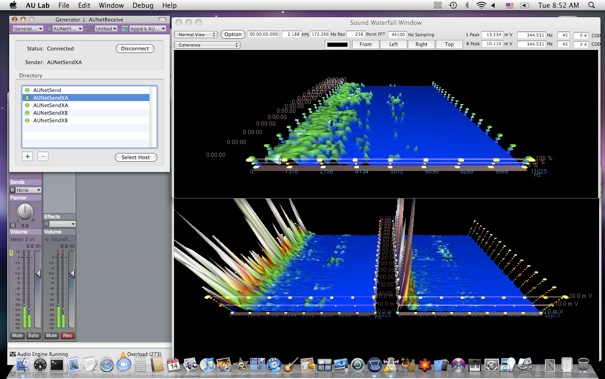Click the Disconnect button
605x379 pixels.
[x=135, y=49]
